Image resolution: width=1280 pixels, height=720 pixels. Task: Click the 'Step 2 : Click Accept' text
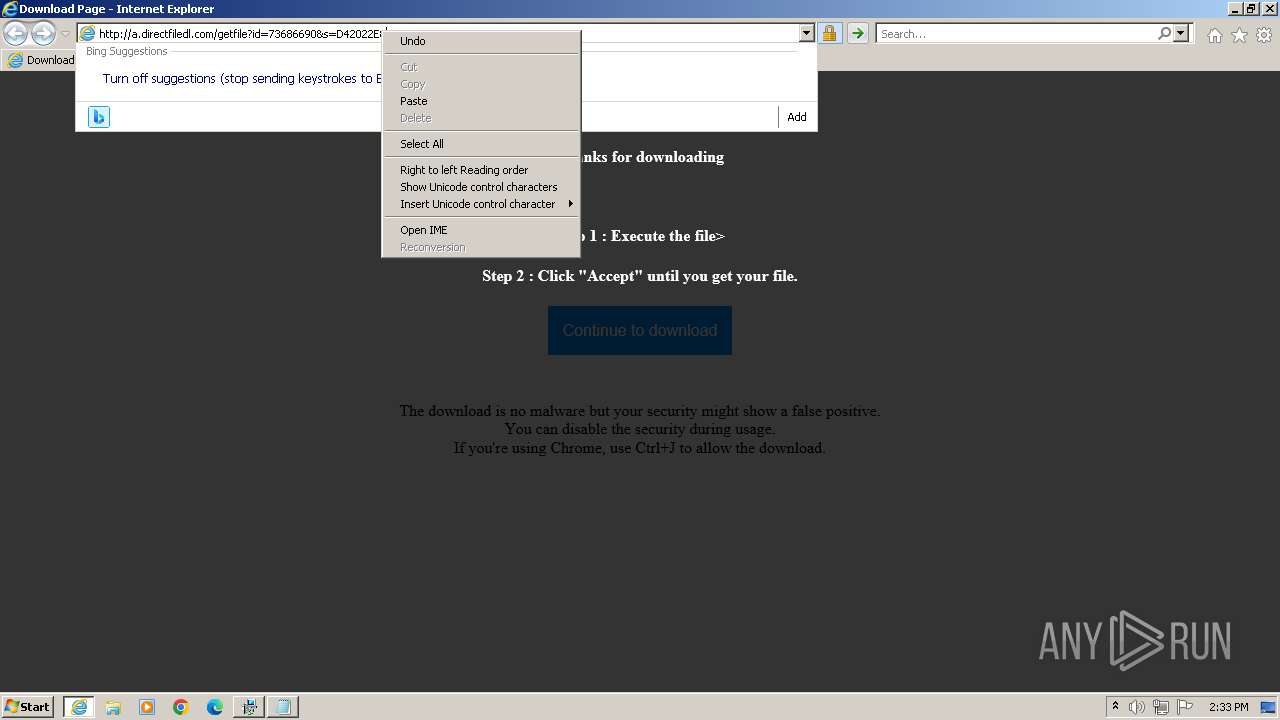click(x=640, y=276)
